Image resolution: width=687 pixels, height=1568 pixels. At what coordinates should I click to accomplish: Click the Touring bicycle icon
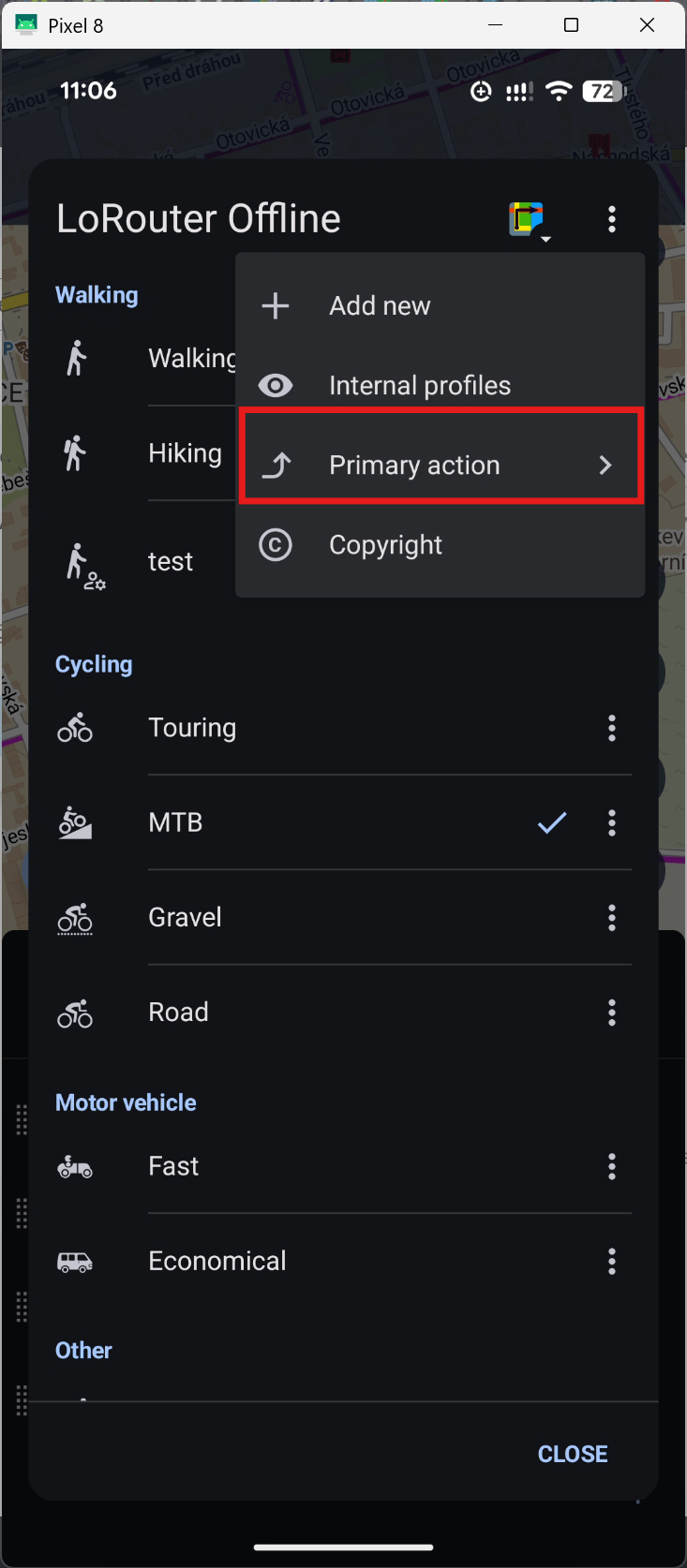click(x=75, y=728)
